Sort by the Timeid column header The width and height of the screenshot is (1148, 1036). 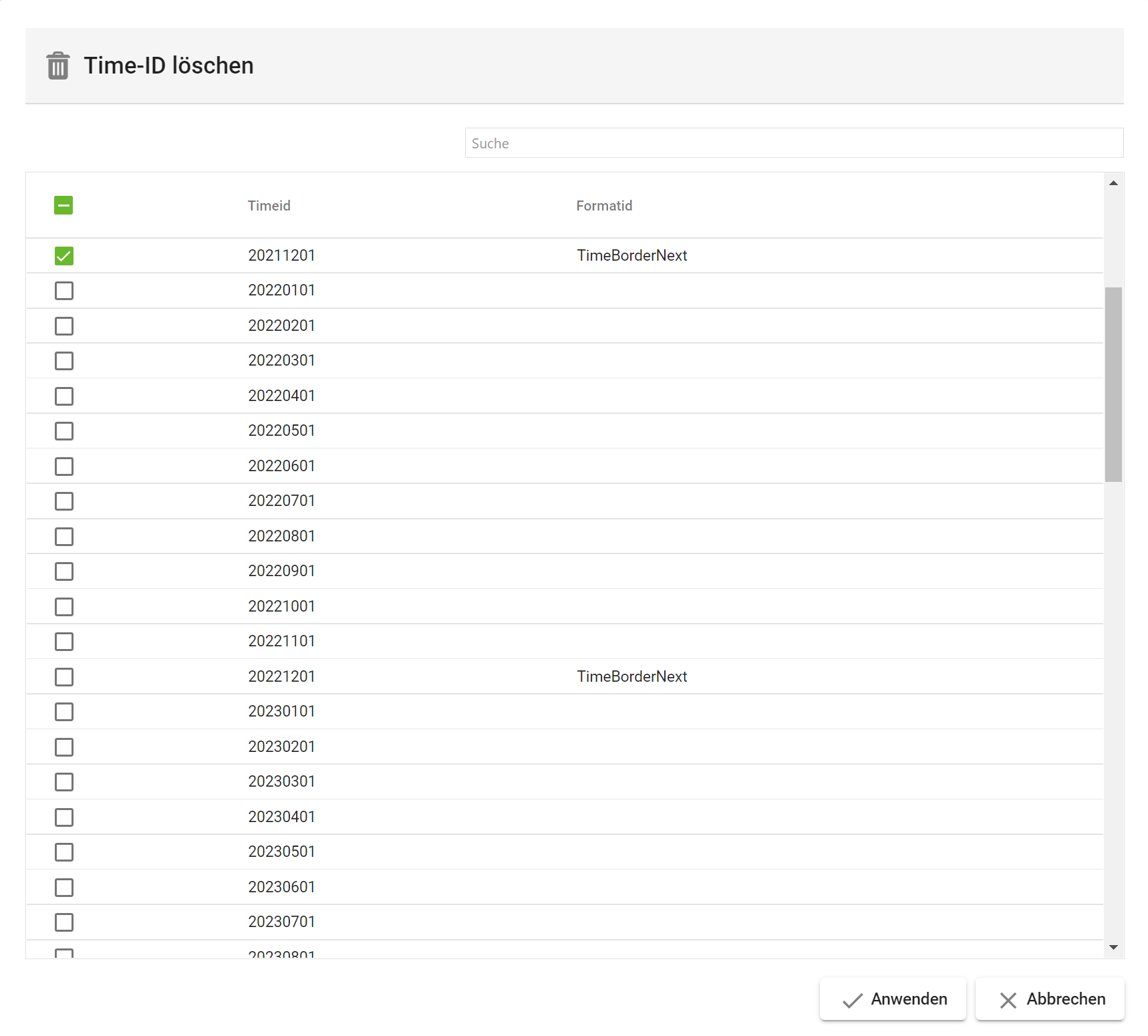click(x=269, y=206)
